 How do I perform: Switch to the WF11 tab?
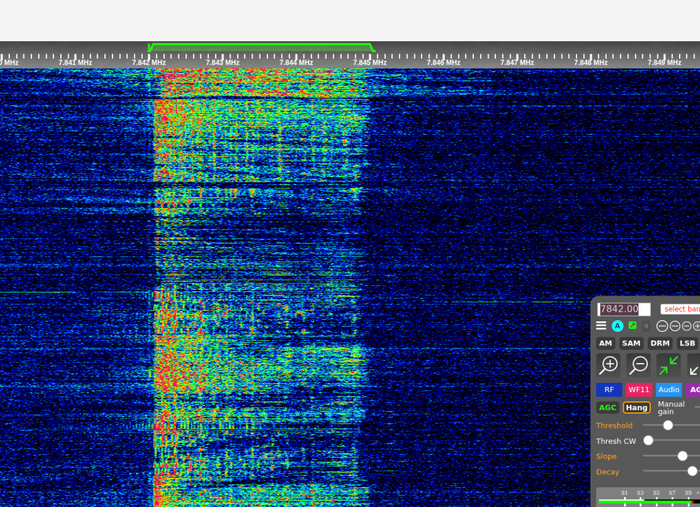(639, 390)
